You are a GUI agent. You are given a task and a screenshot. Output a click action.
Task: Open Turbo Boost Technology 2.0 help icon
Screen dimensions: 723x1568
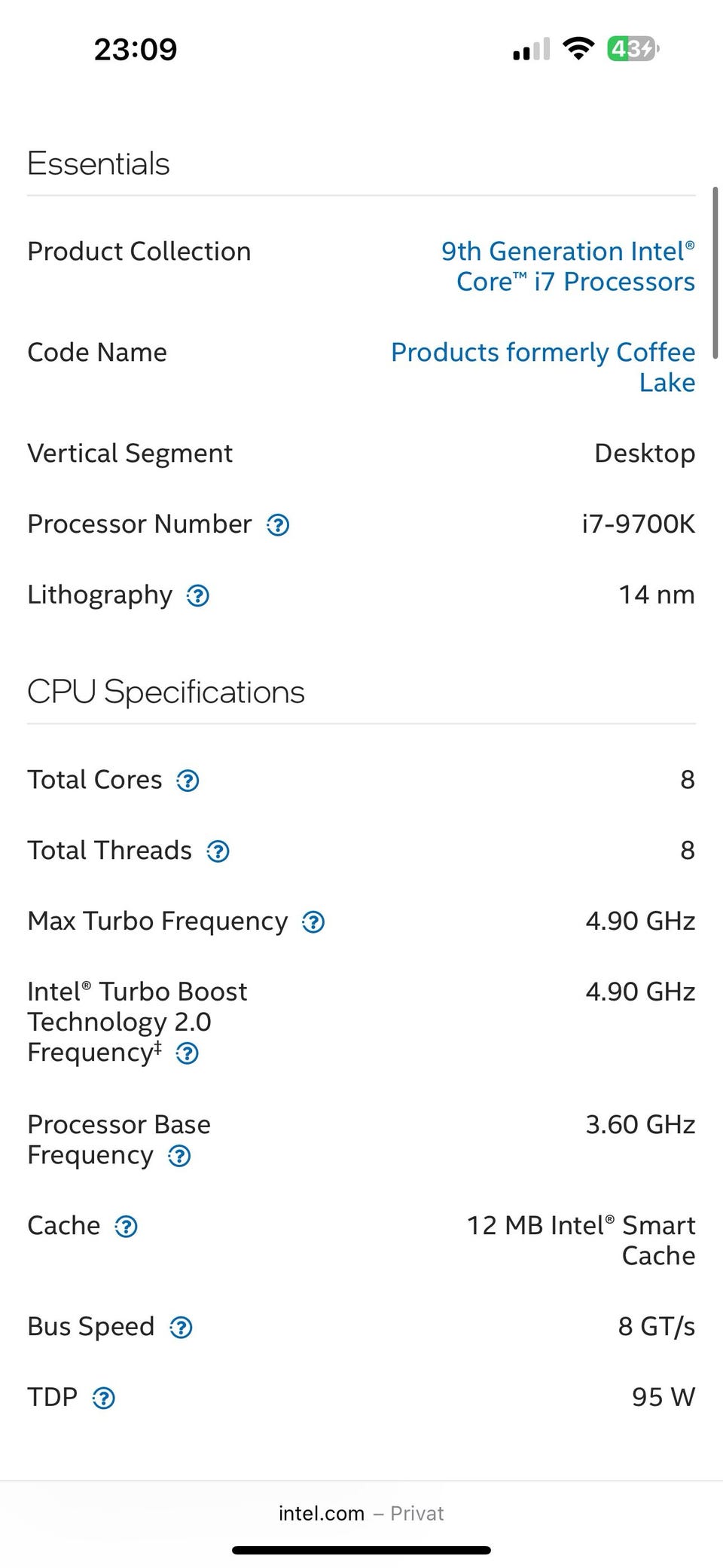(x=187, y=1053)
